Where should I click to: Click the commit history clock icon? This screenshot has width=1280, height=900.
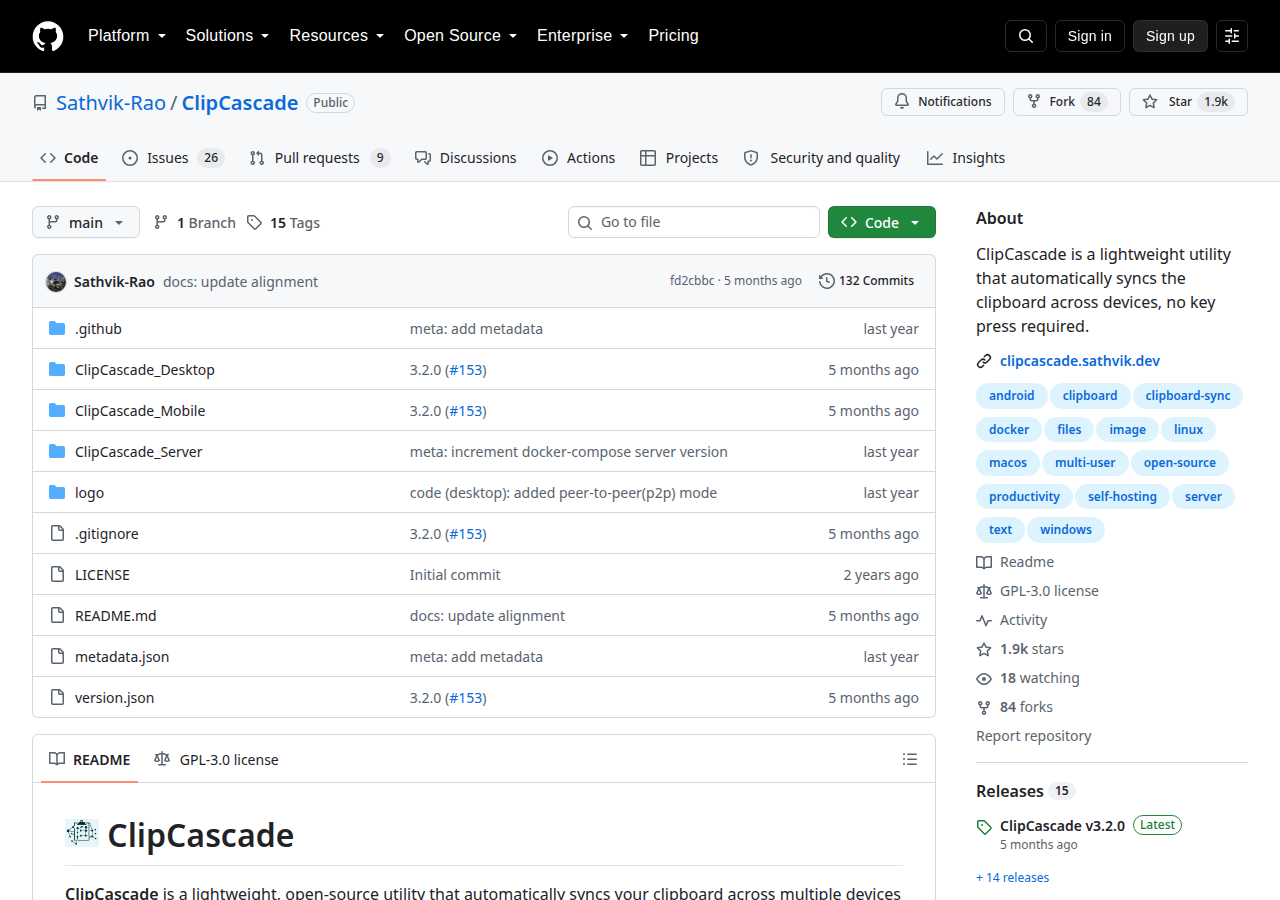tap(827, 281)
